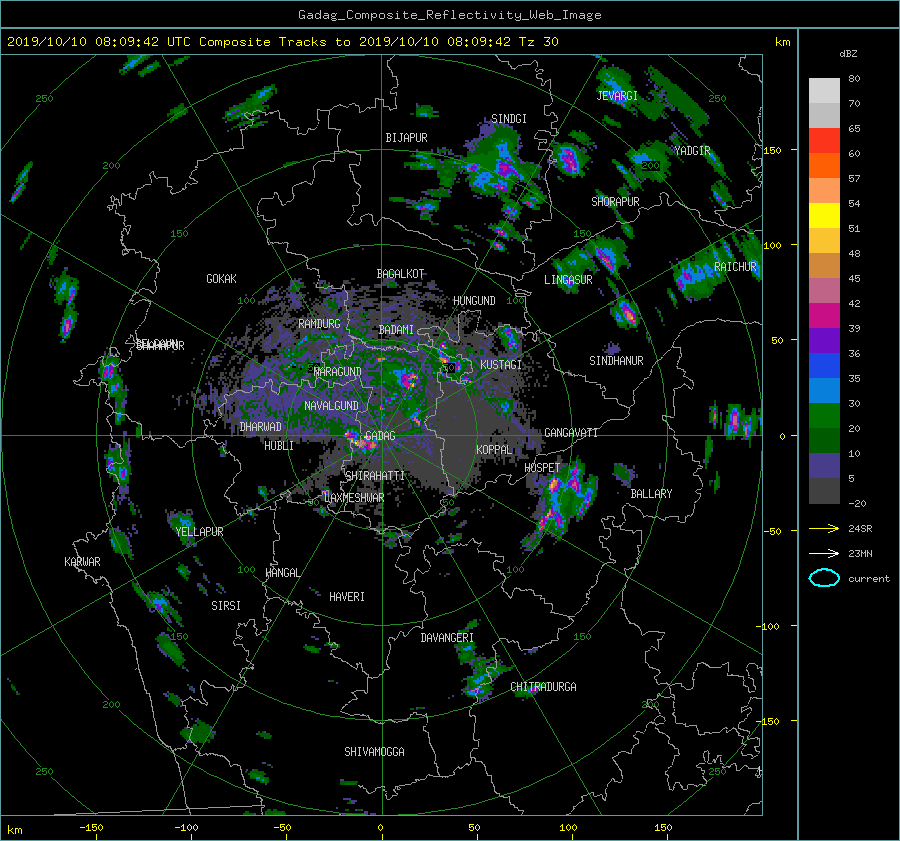Select the yellow 51 dBZ color swatch
Screen dimensions: 900x841
click(824, 215)
